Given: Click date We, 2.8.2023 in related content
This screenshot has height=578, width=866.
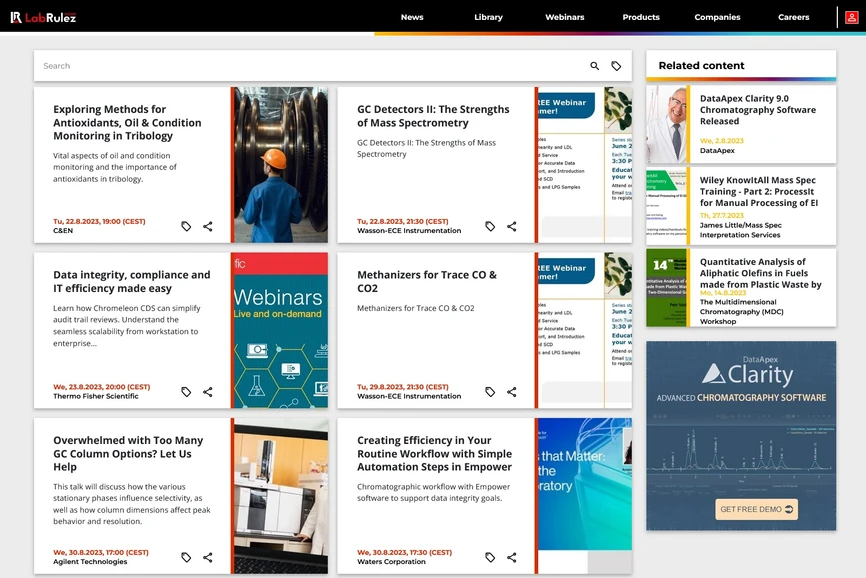Looking at the screenshot, I should pos(721,141).
